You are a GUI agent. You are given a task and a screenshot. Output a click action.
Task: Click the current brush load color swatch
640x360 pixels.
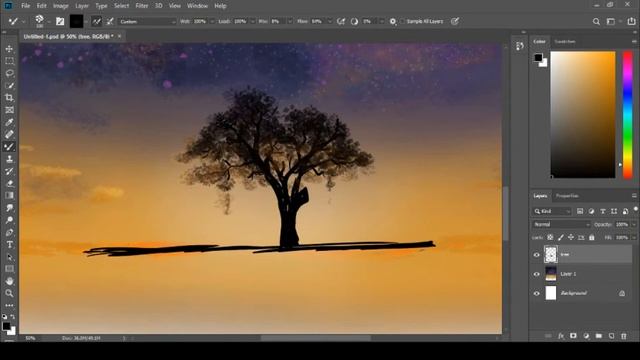76,21
